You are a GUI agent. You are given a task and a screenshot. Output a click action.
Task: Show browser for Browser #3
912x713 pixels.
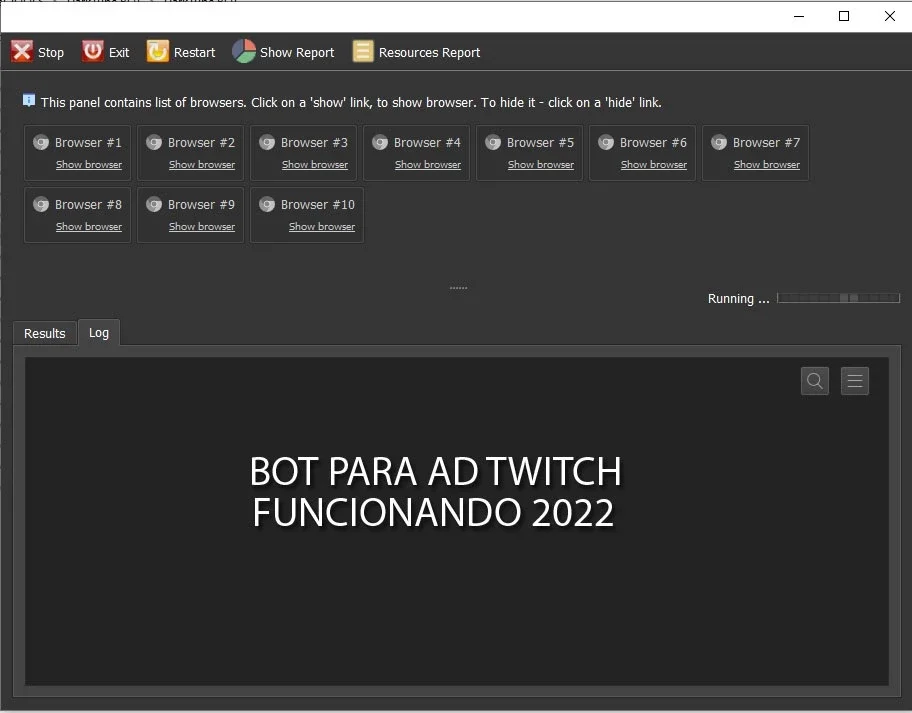[315, 165]
